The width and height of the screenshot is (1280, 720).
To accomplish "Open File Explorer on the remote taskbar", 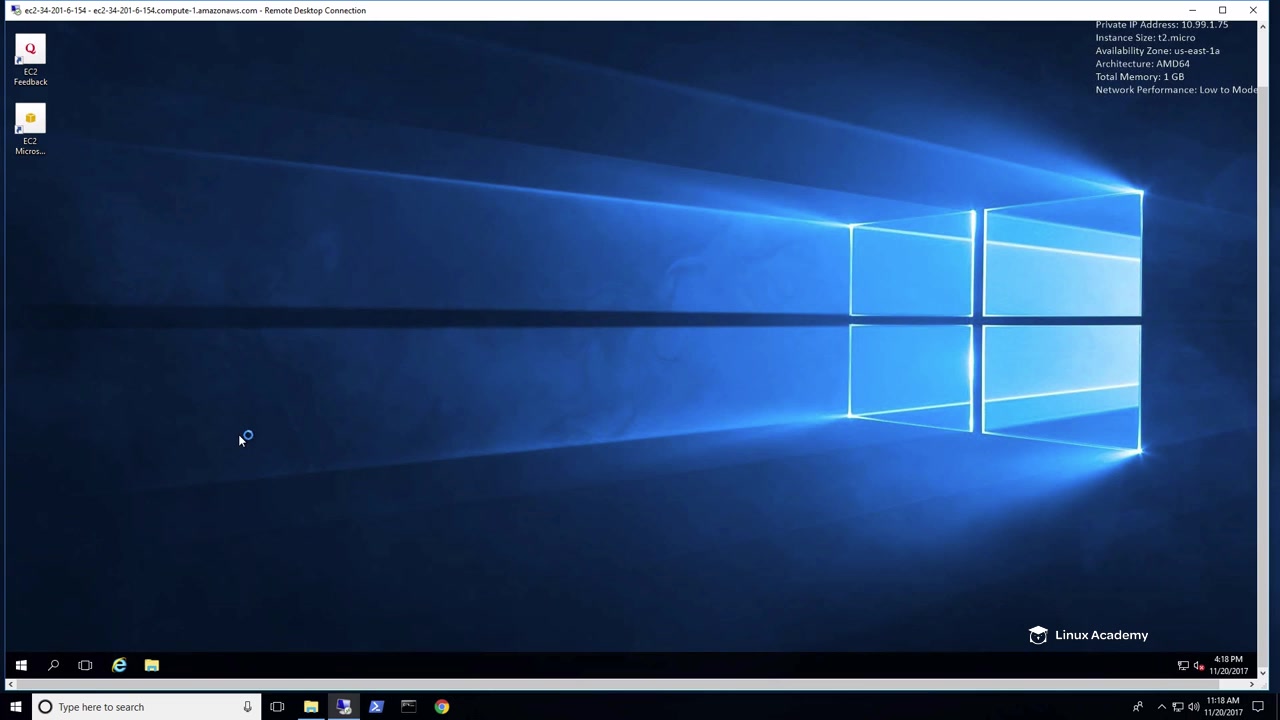I will (152, 665).
